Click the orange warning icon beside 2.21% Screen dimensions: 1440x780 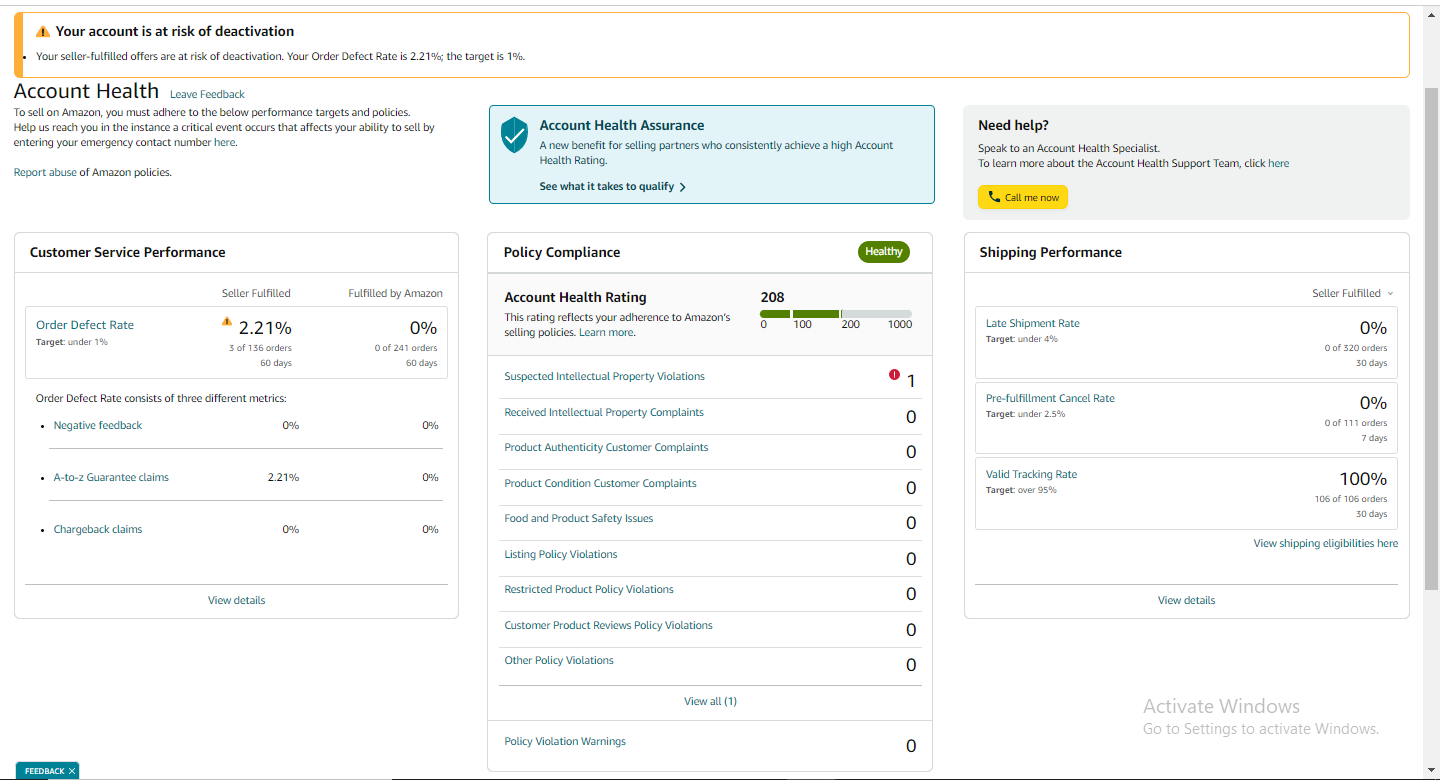pyautogui.click(x=227, y=322)
